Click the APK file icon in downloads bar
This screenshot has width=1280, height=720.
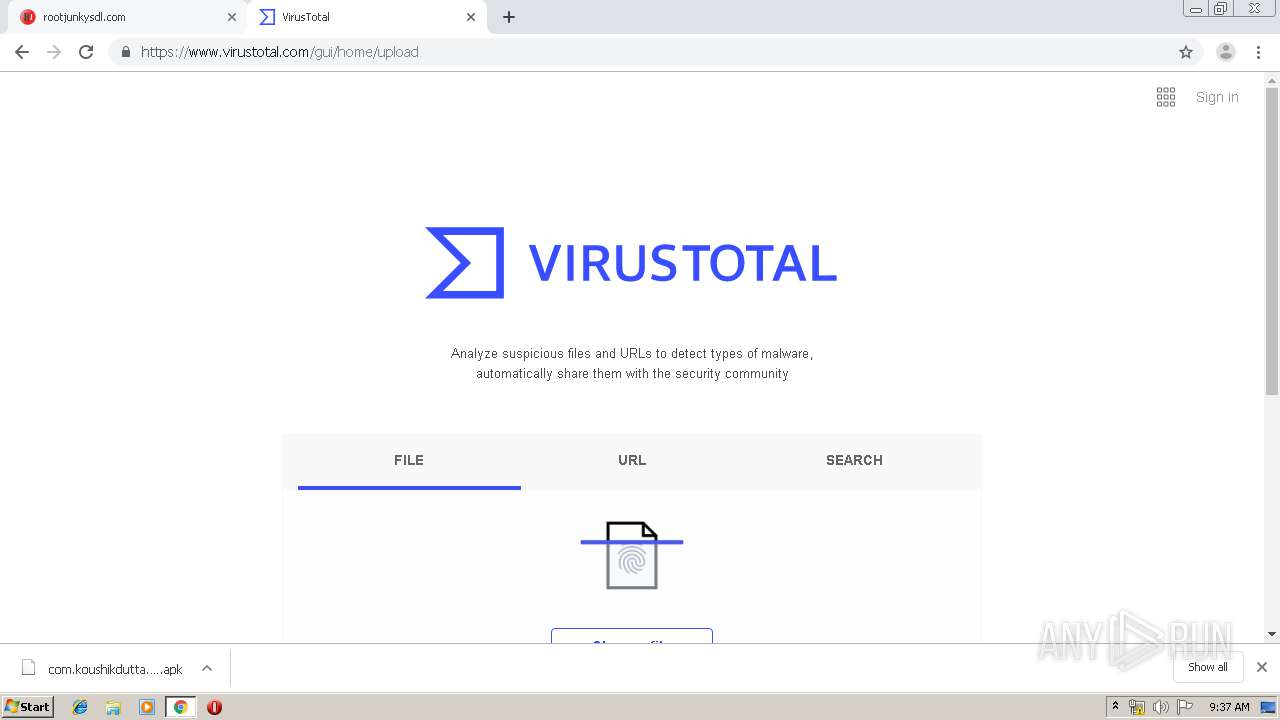coord(28,668)
